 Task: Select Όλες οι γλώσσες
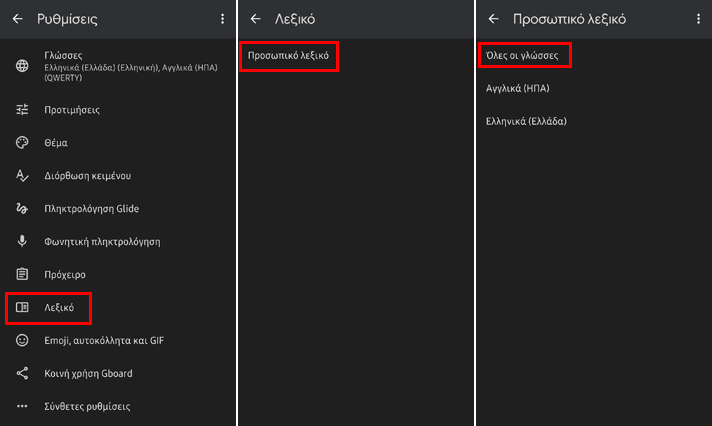(x=522, y=55)
